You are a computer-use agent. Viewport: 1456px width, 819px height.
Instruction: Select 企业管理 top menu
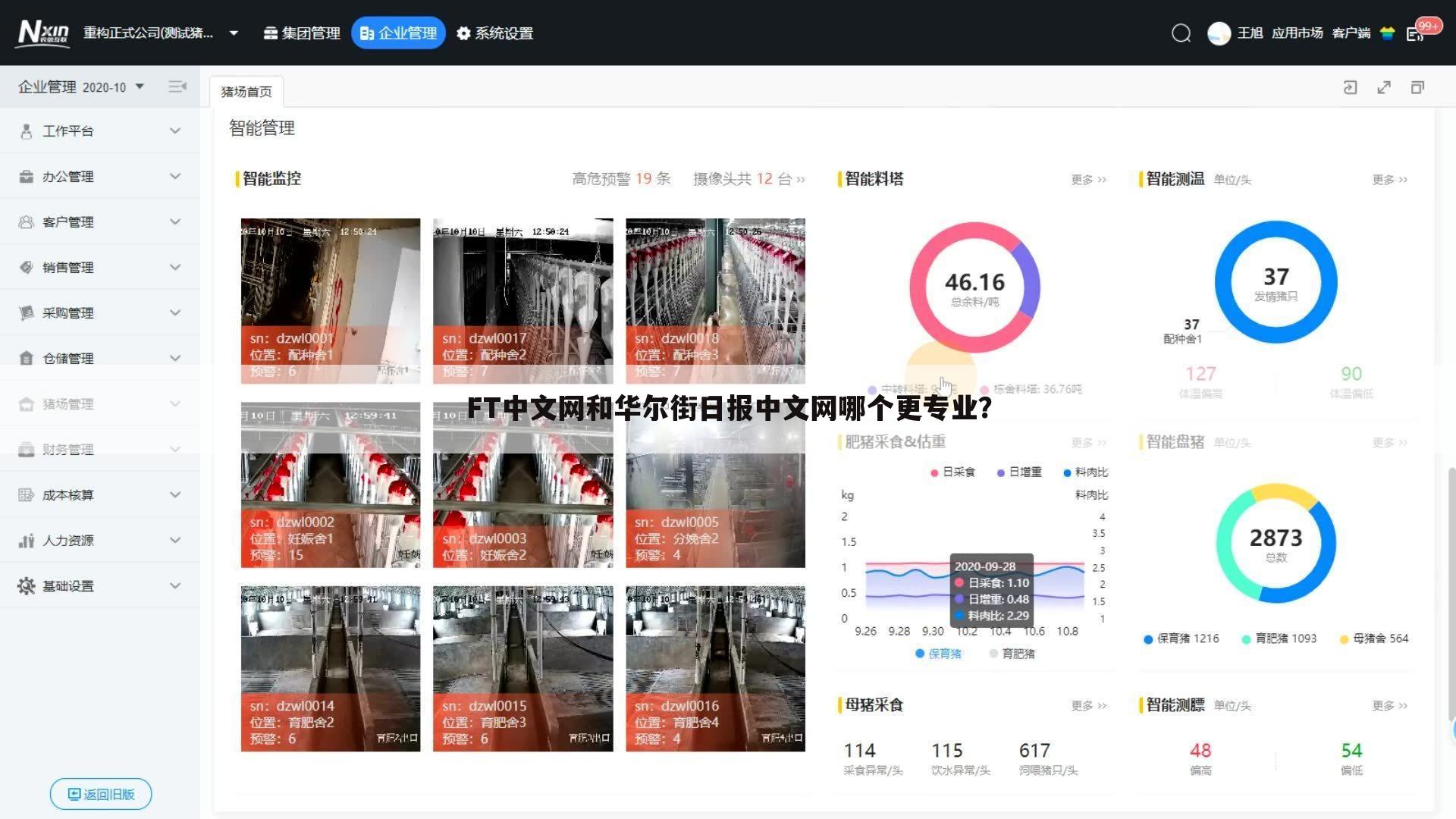click(x=398, y=33)
